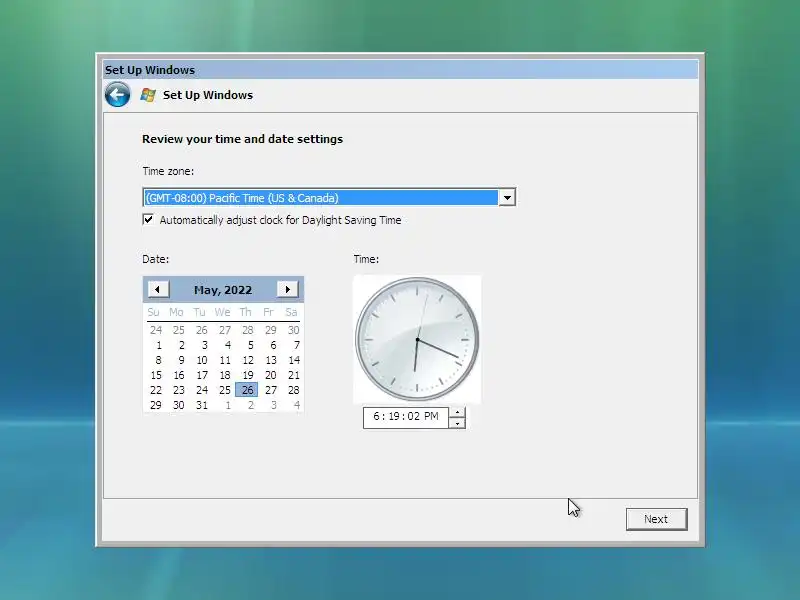Choose May 15 in the calendar
The width and height of the screenshot is (800, 600).
click(x=156, y=375)
